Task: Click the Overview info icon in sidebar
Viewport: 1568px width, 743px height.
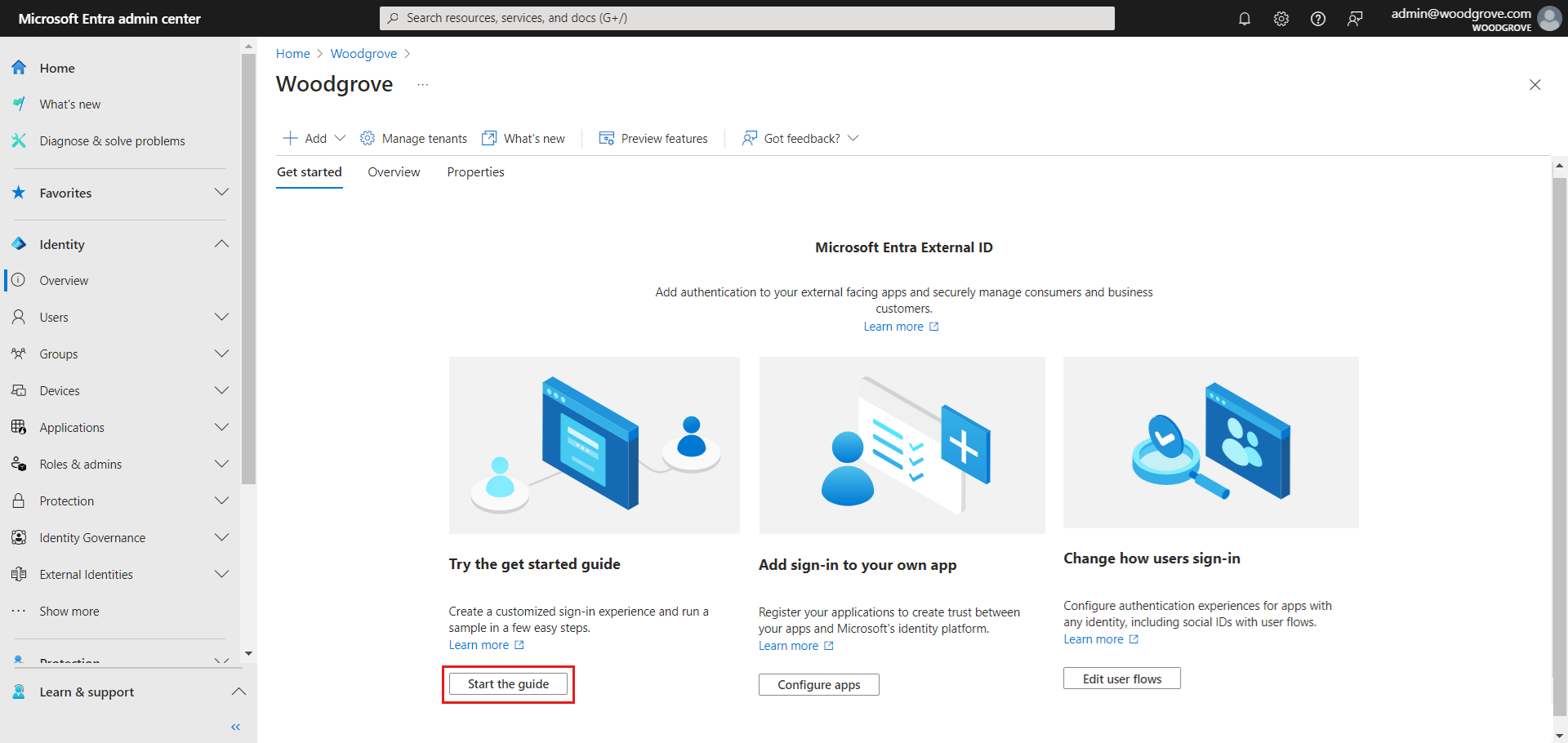Action: click(x=19, y=280)
